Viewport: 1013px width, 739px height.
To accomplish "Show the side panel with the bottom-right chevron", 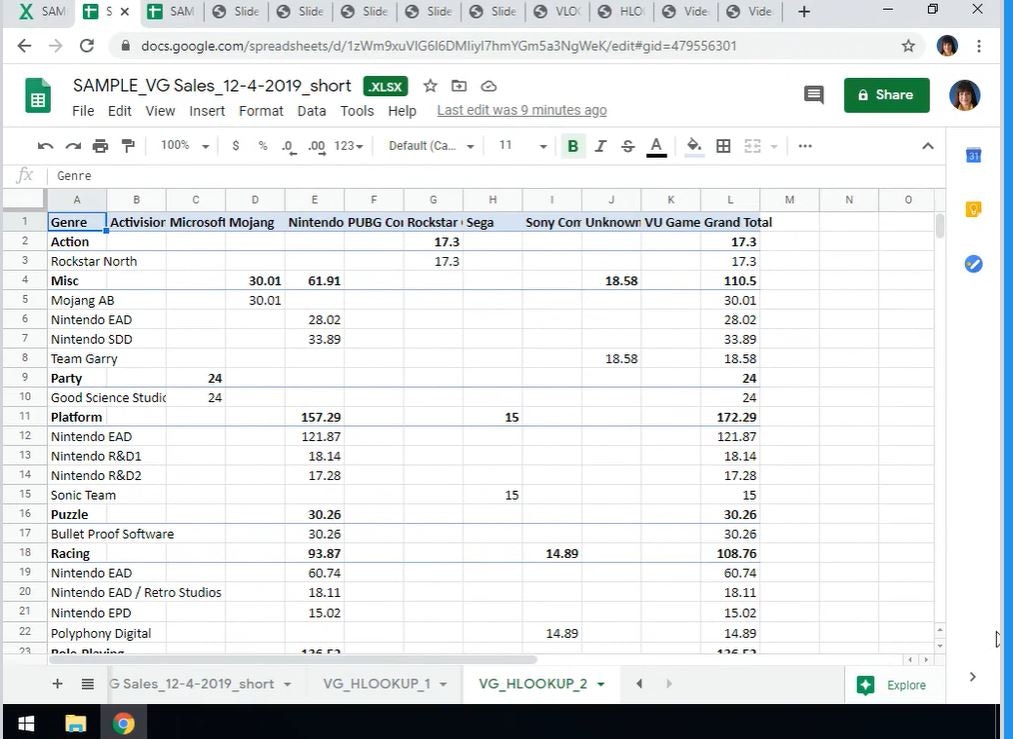I will pyautogui.click(x=972, y=676).
